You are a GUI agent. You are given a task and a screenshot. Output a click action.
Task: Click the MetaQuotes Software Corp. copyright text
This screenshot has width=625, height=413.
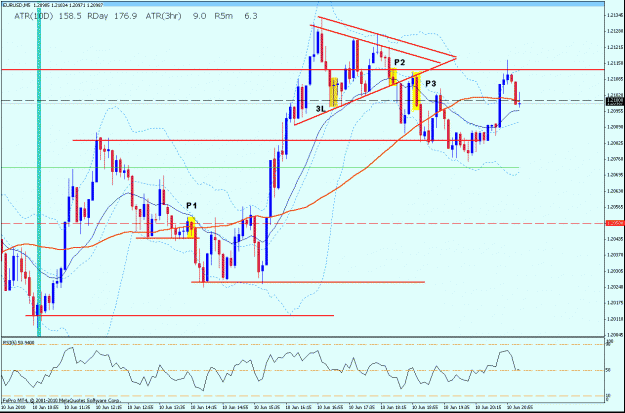click(x=62, y=400)
